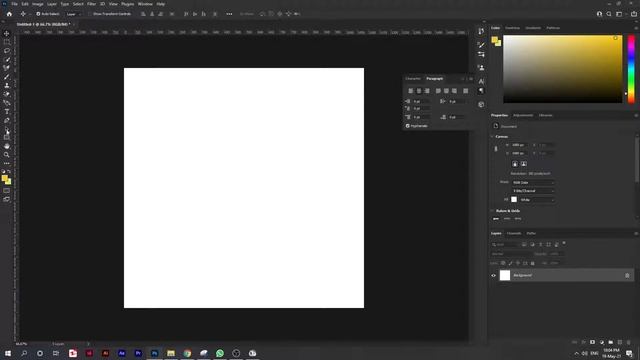Select the Horizontal Type tool

coord(7,111)
